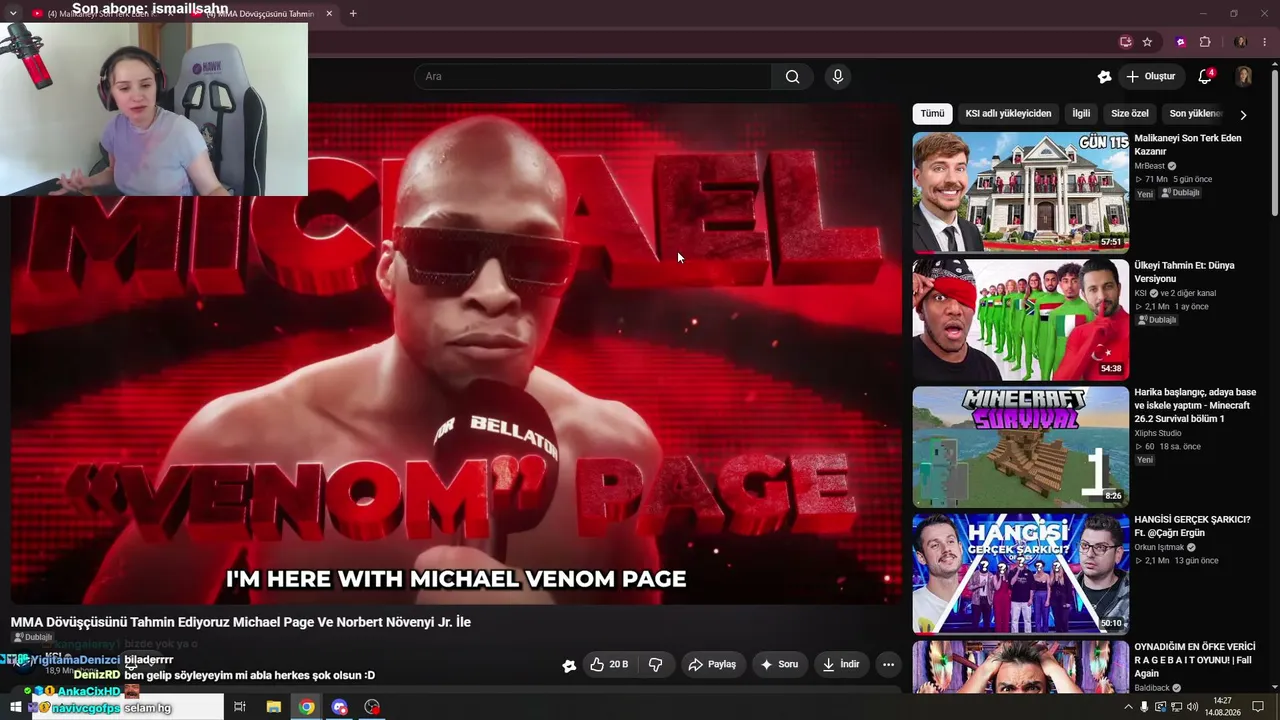
Task: Click video title MMA Dövüşçüsünü Tahmin Ediyoruz
Action: (x=241, y=622)
